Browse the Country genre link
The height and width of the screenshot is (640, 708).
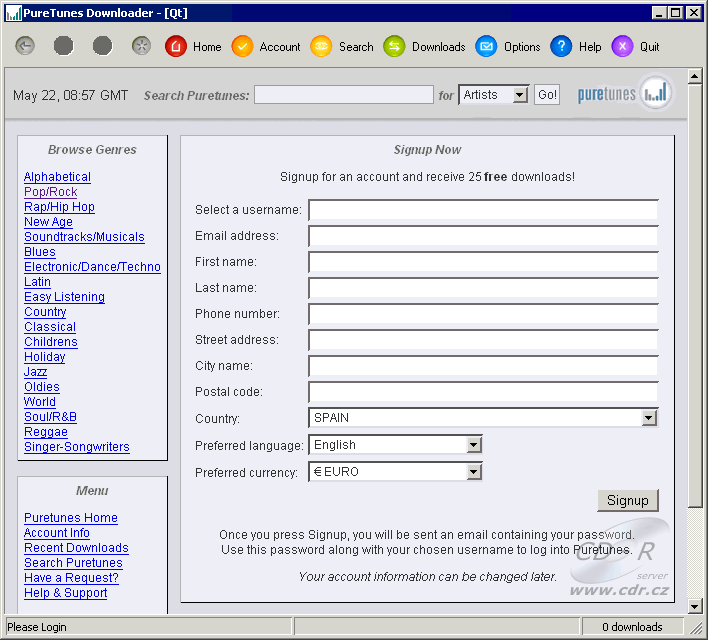pos(45,312)
